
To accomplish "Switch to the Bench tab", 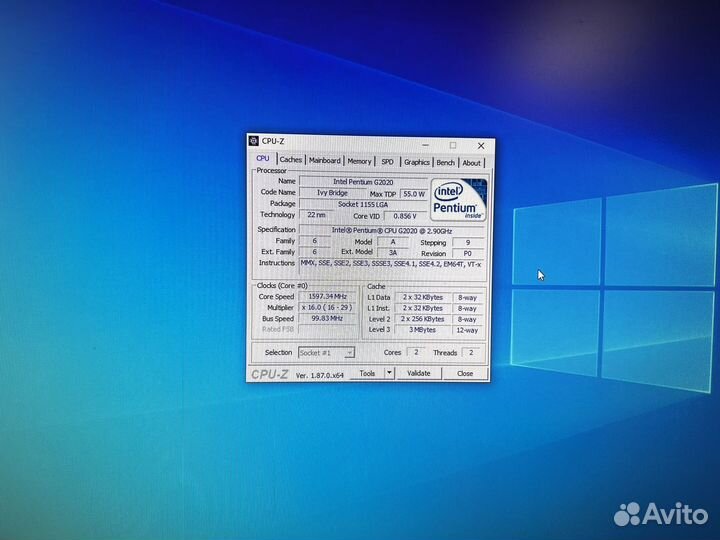I will 445,163.
